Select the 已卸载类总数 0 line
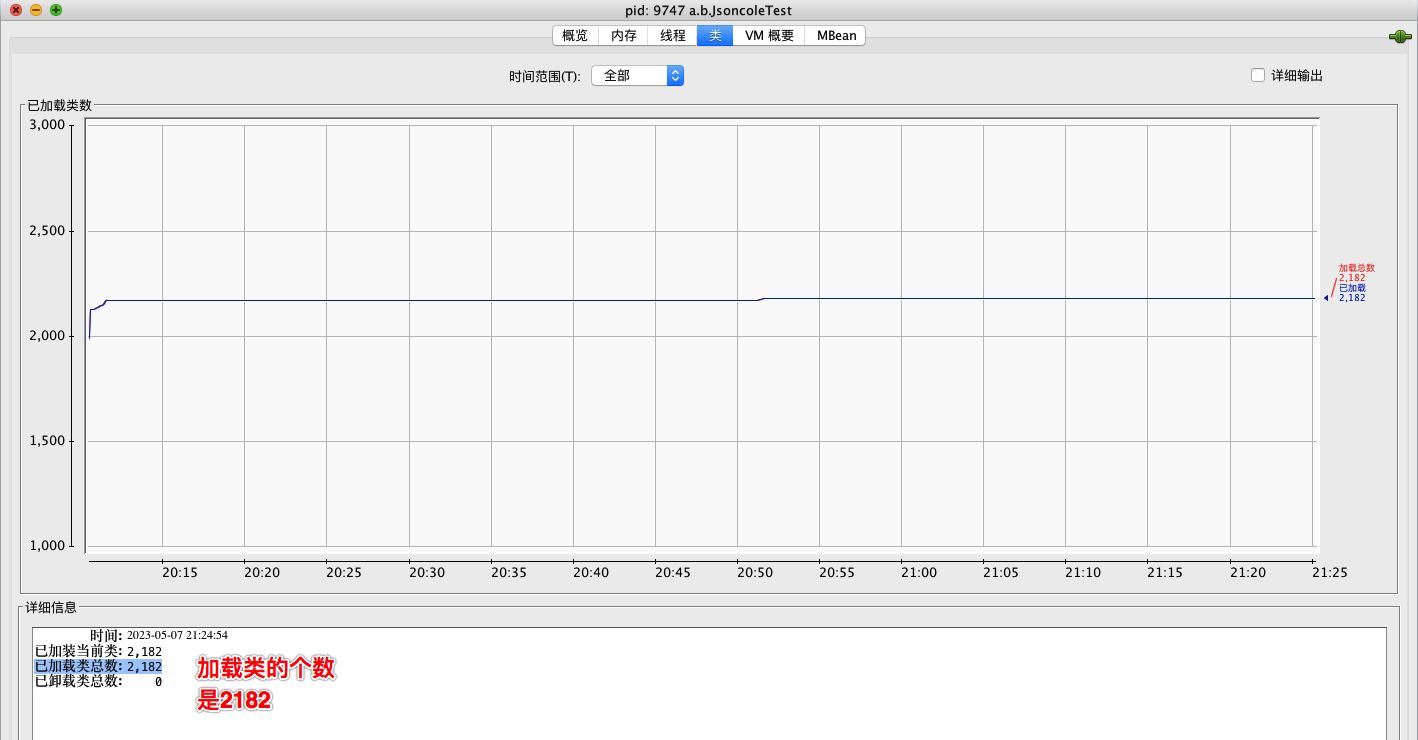This screenshot has width=1418, height=740. [x=98, y=681]
